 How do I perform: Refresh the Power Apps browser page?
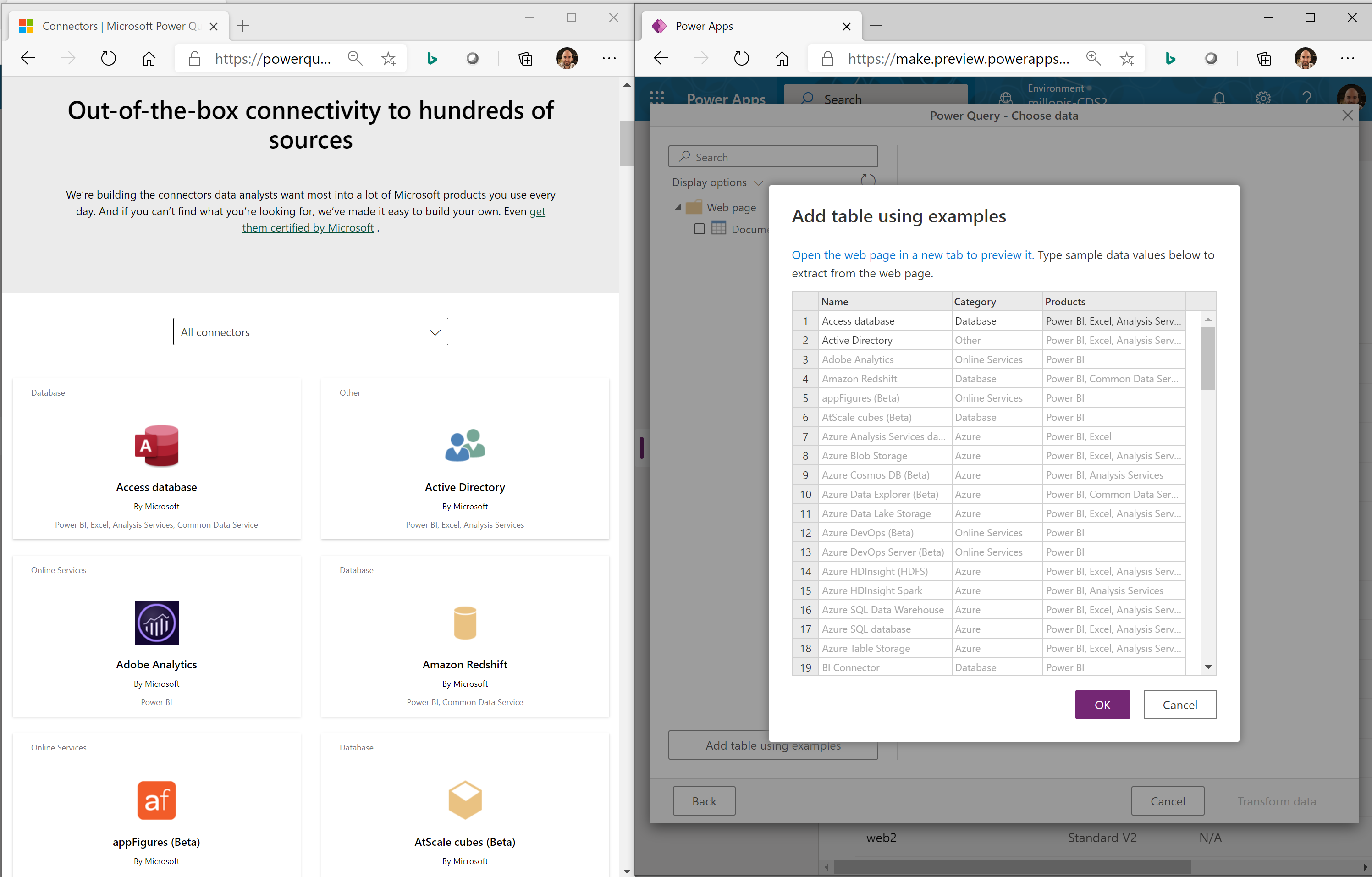coord(741,58)
